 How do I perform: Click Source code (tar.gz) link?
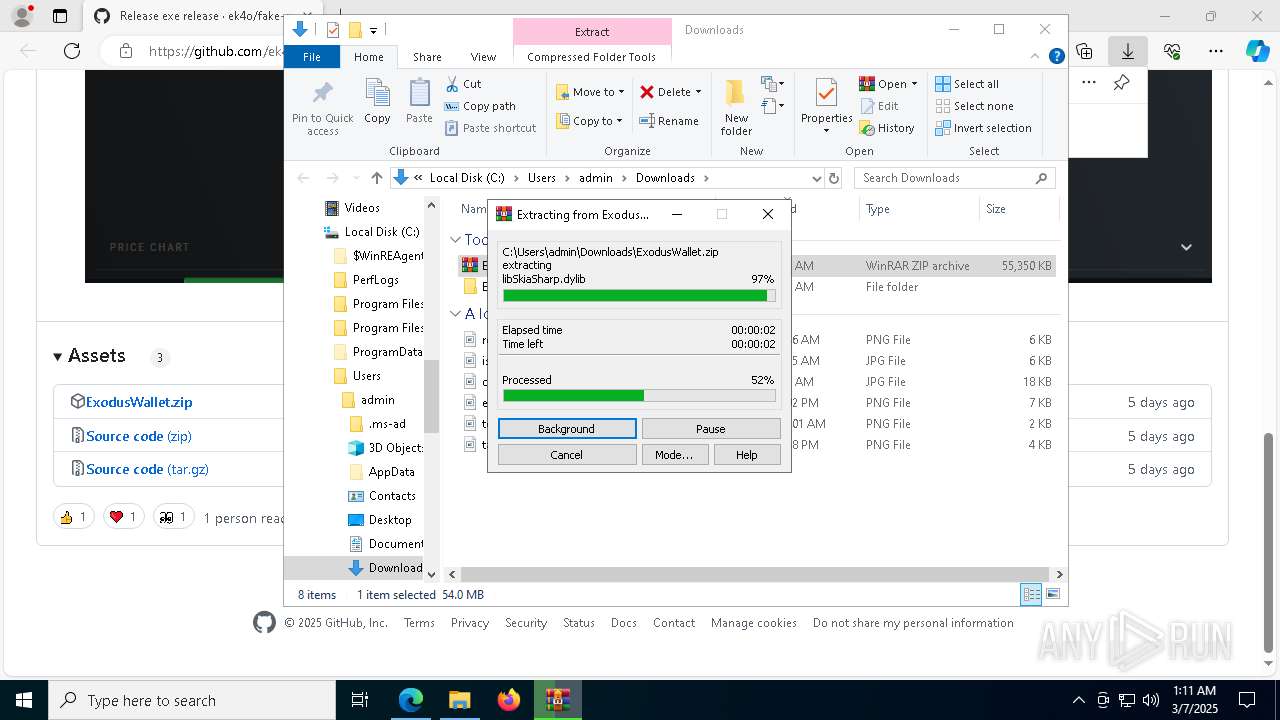(x=148, y=469)
